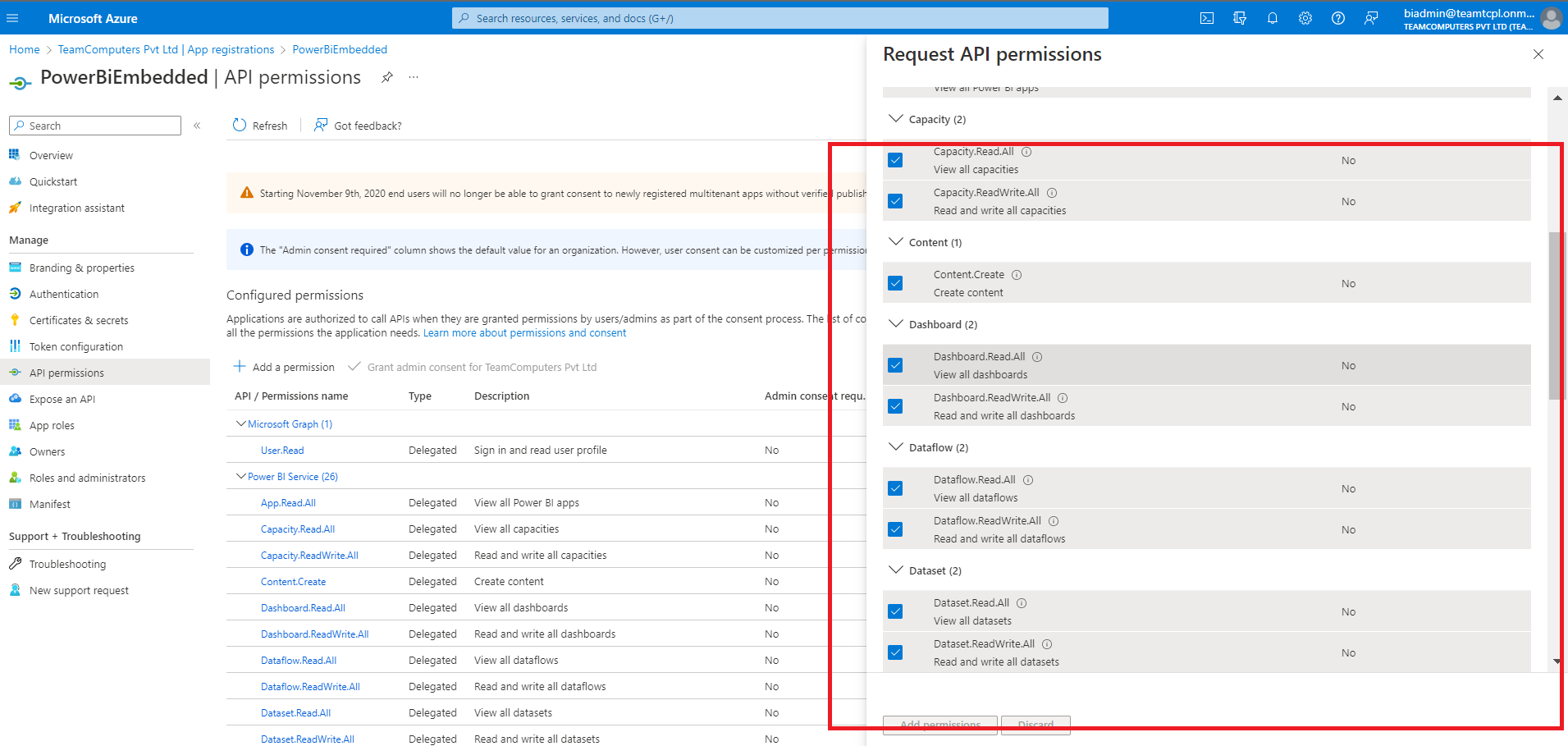Click Home in the breadcrumb
This screenshot has width=1568, height=746.
pyautogui.click(x=25, y=49)
